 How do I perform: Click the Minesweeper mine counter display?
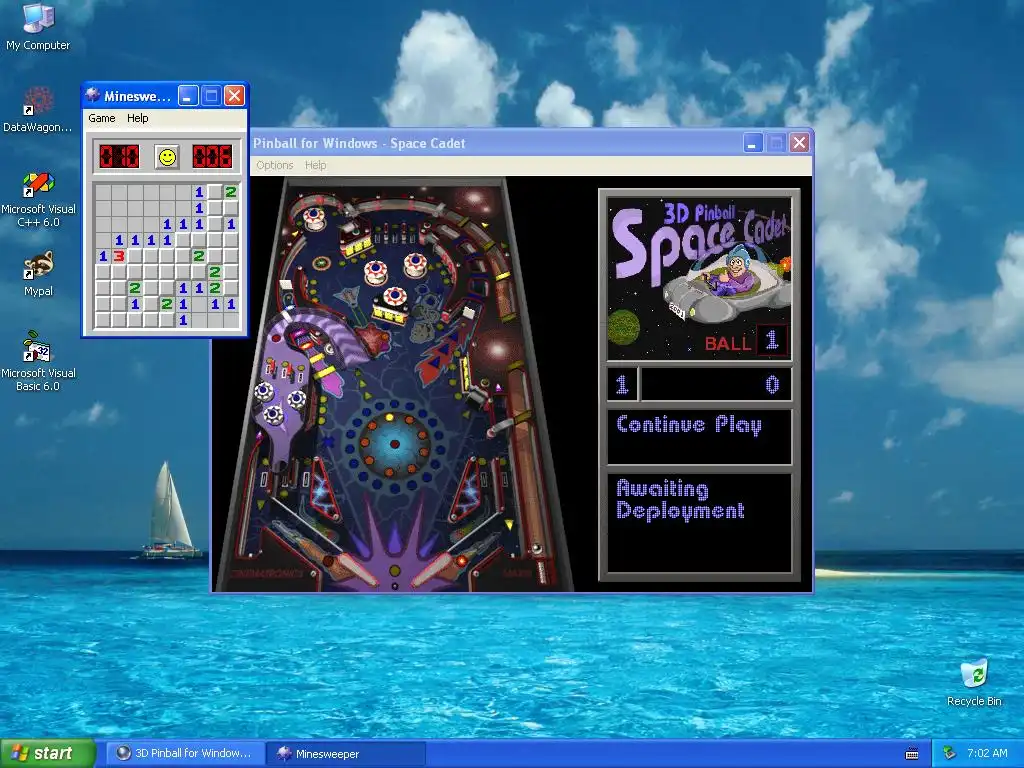pos(119,157)
